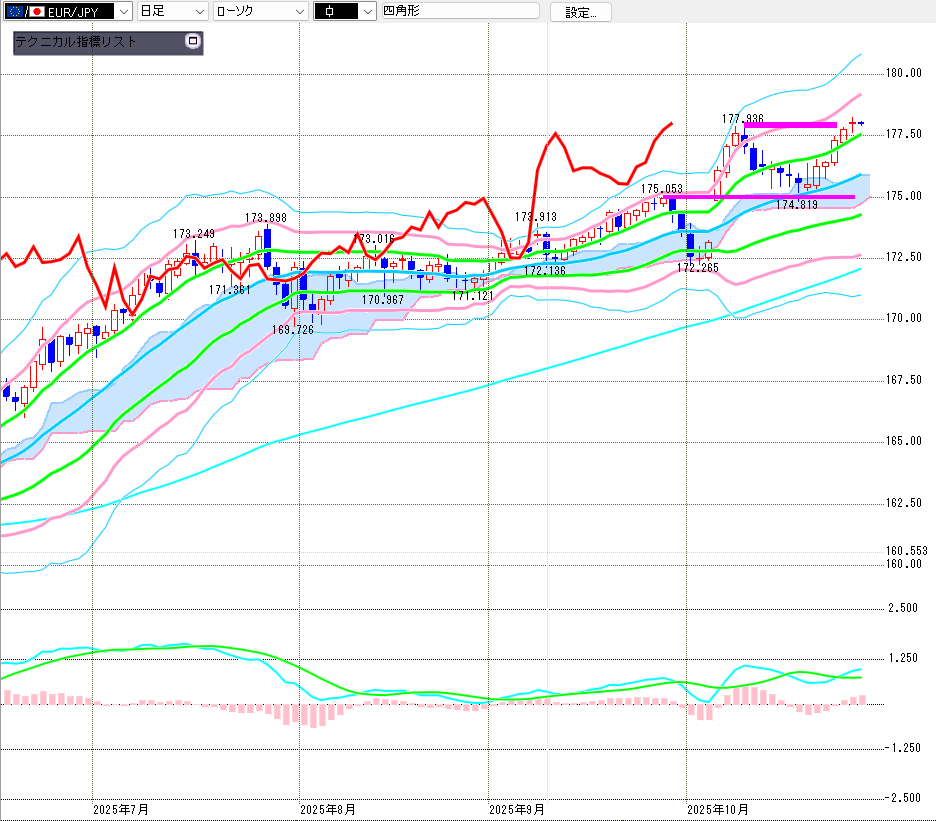This screenshot has width=936, height=821.
Task: Open the EUR/JPY currency pair dropdown
Action: click(123, 12)
